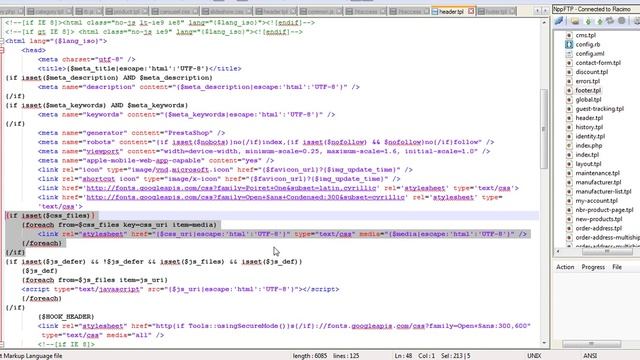Switch to the slideshow.css editor tab
Screen dimensions: 640x360
pyautogui.click(x=227, y=11)
